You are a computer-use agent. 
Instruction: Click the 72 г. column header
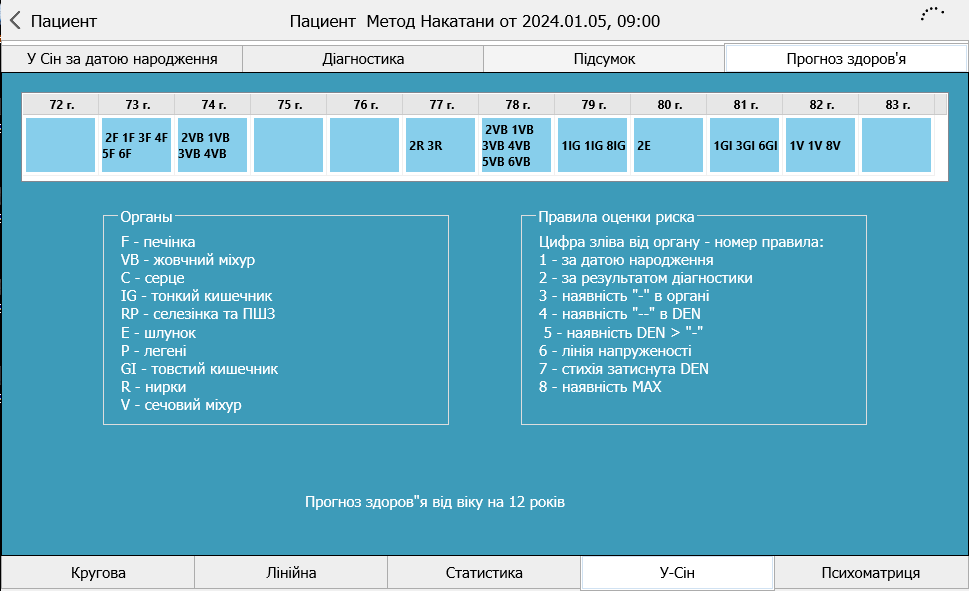click(61, 104)
